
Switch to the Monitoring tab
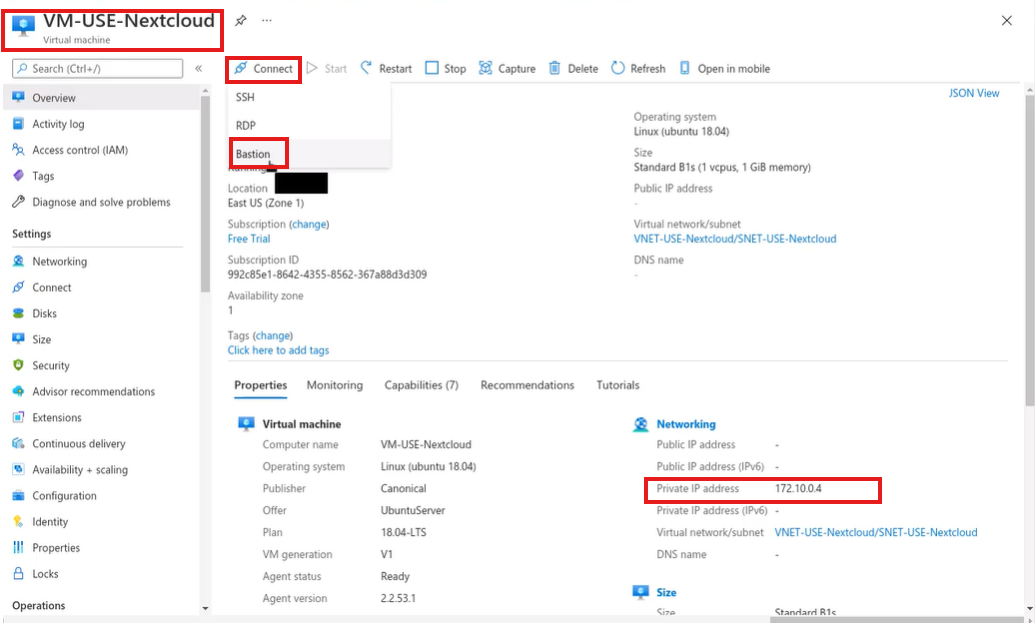(x=335, y=385)
